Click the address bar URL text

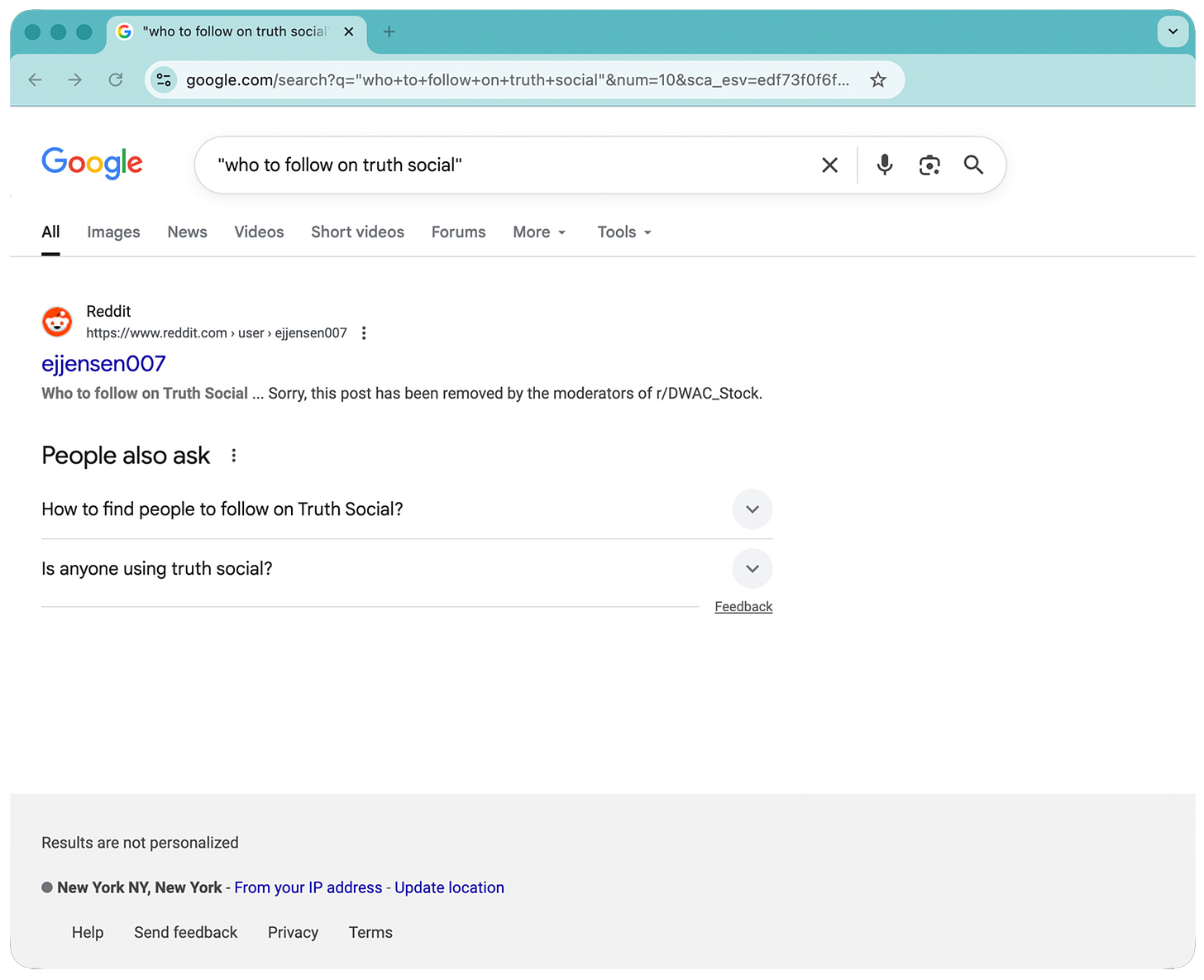[x=518, y=80]
